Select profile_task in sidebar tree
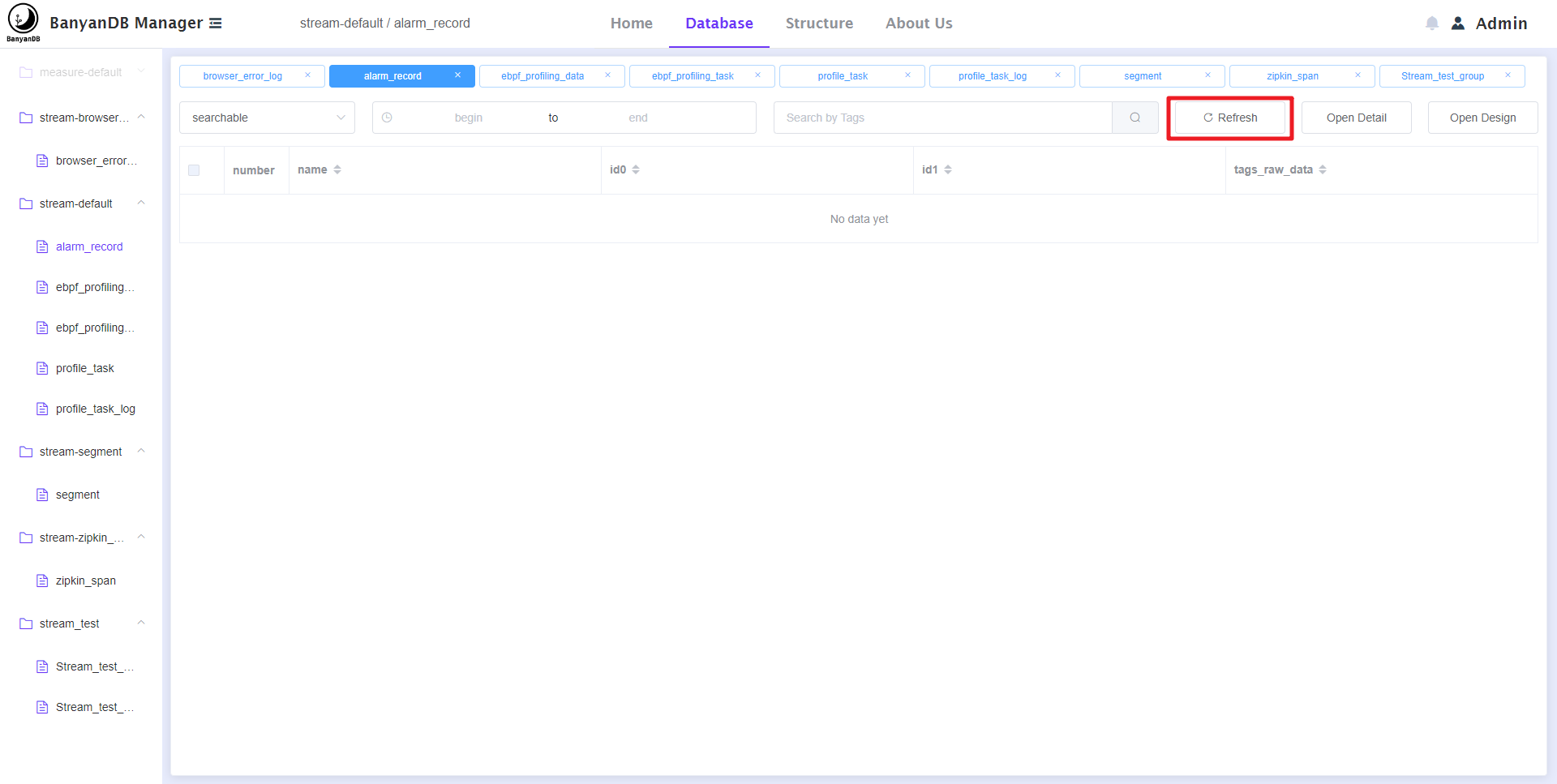This screenshot has height=784, width=1557. [x=85, y=368]
